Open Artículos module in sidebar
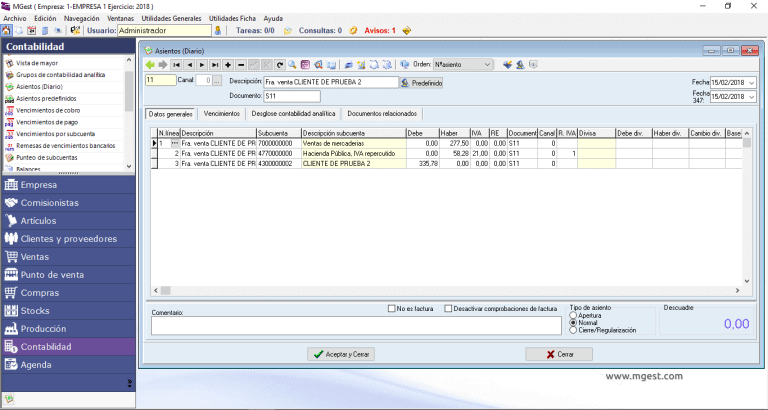 coord(68,221)
